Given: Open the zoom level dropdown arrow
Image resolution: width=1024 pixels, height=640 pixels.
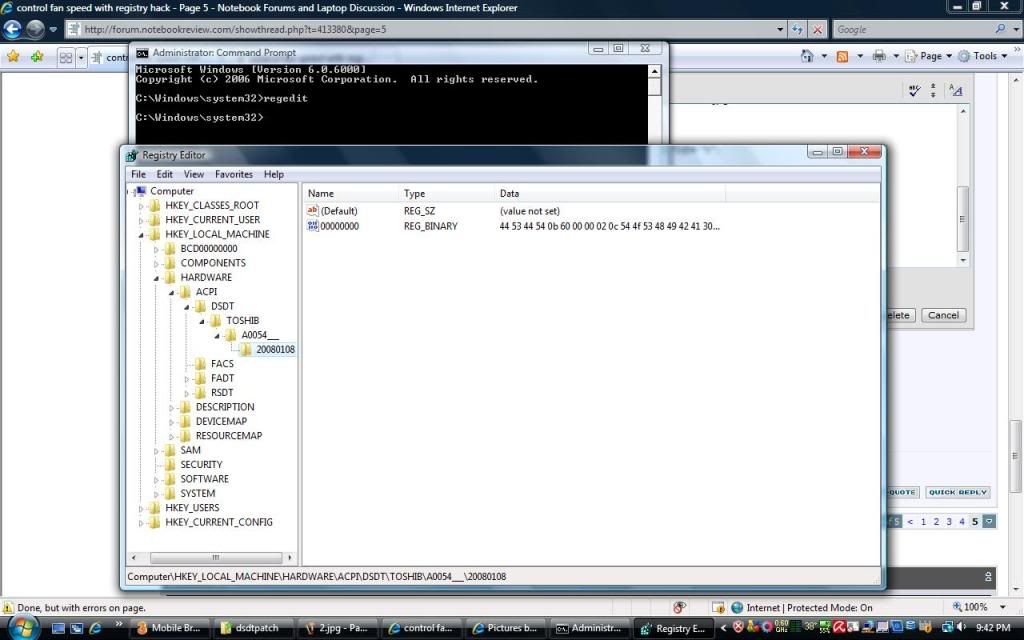Looking at the screenshot, I should tap(1003, 607).
